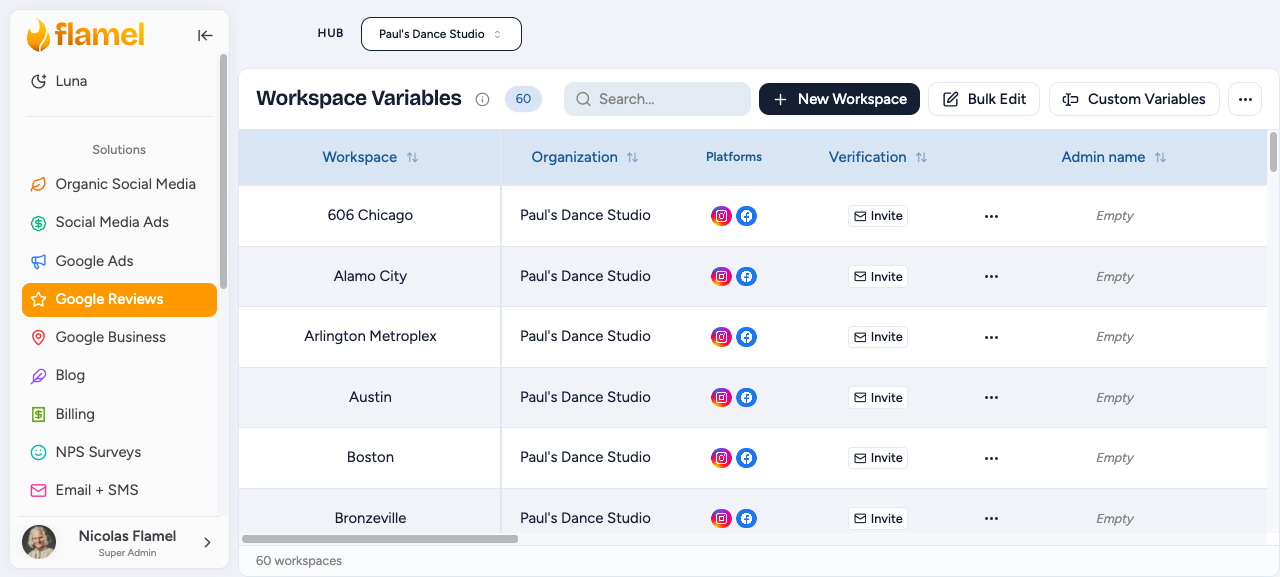The width and height of the screenshot is (1280, 577).
Task: Click Instagram icon in Alamo City row
Action: tap(721, 277)
